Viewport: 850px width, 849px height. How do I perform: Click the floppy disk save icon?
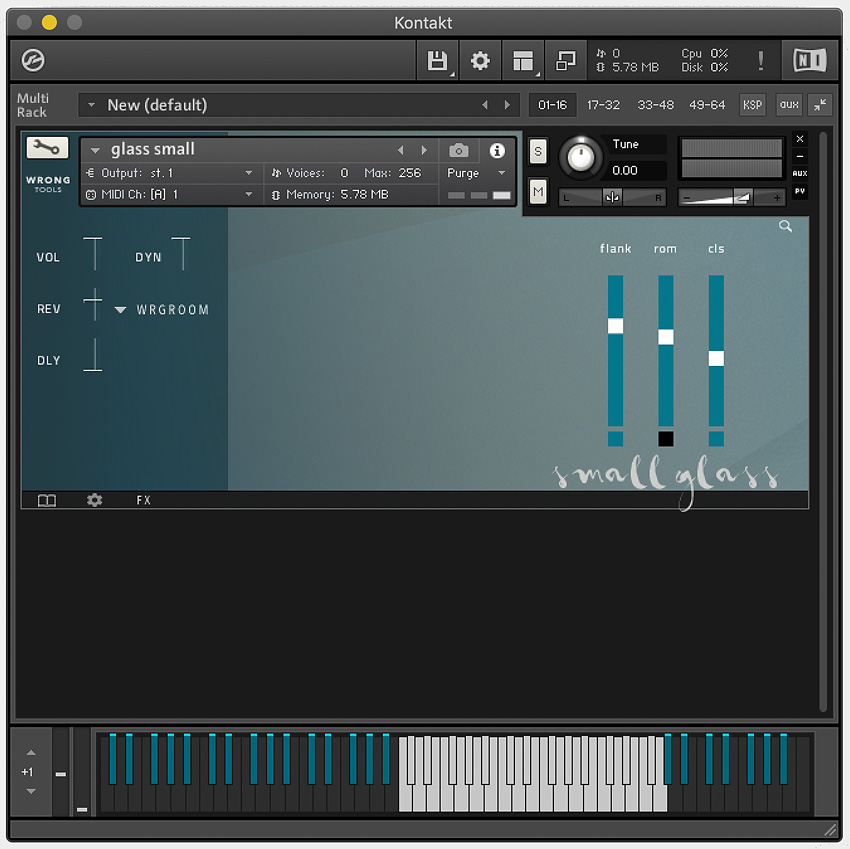coord(437,60)
